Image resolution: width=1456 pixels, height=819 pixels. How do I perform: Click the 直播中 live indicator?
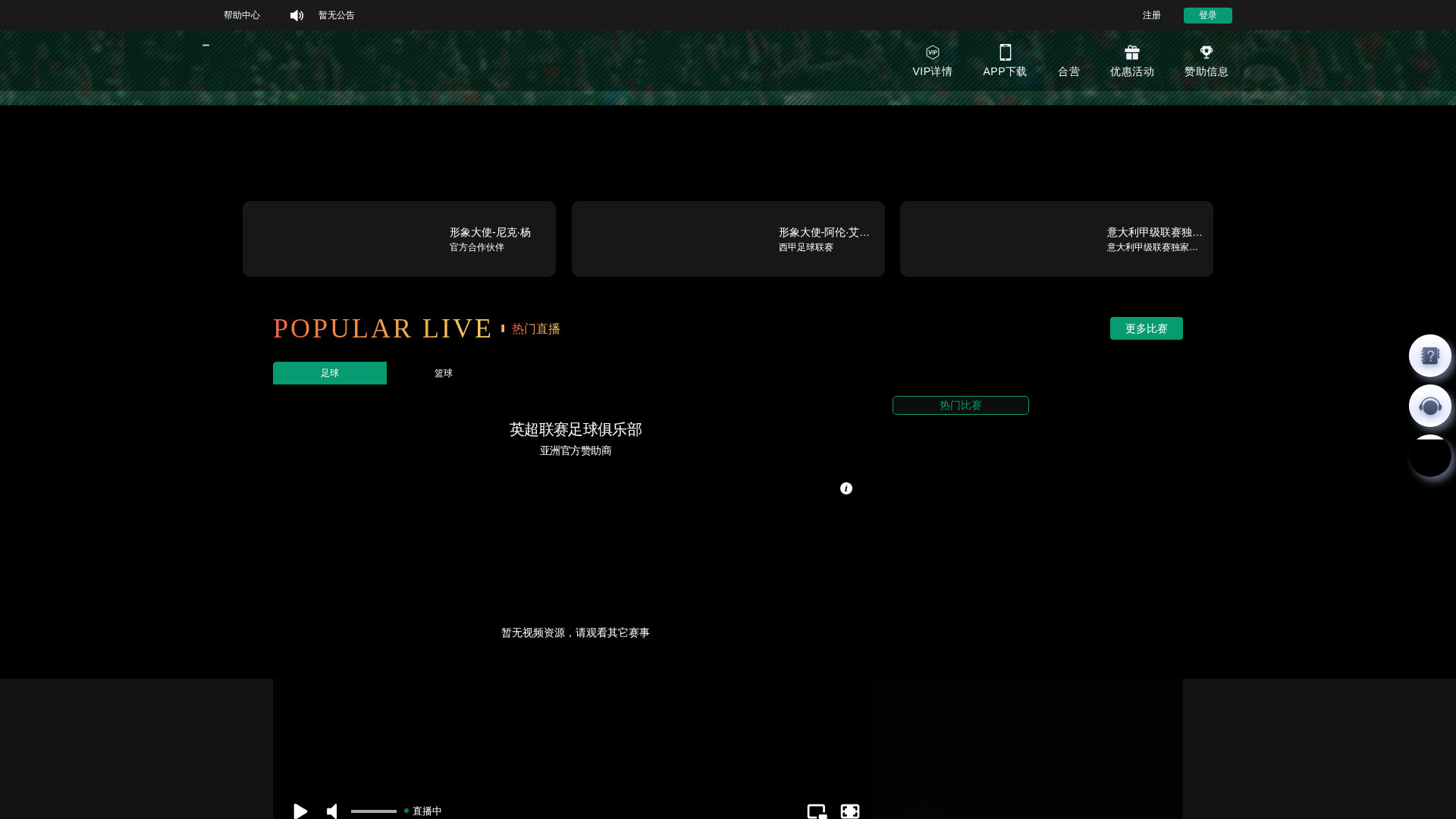[x=423, y=811]
